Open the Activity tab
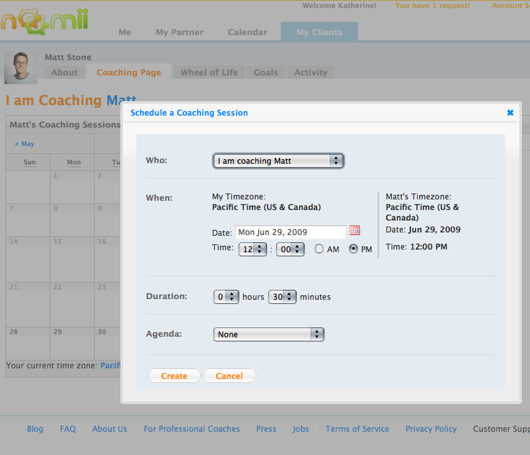530x455 pixels. pos(311,72)
